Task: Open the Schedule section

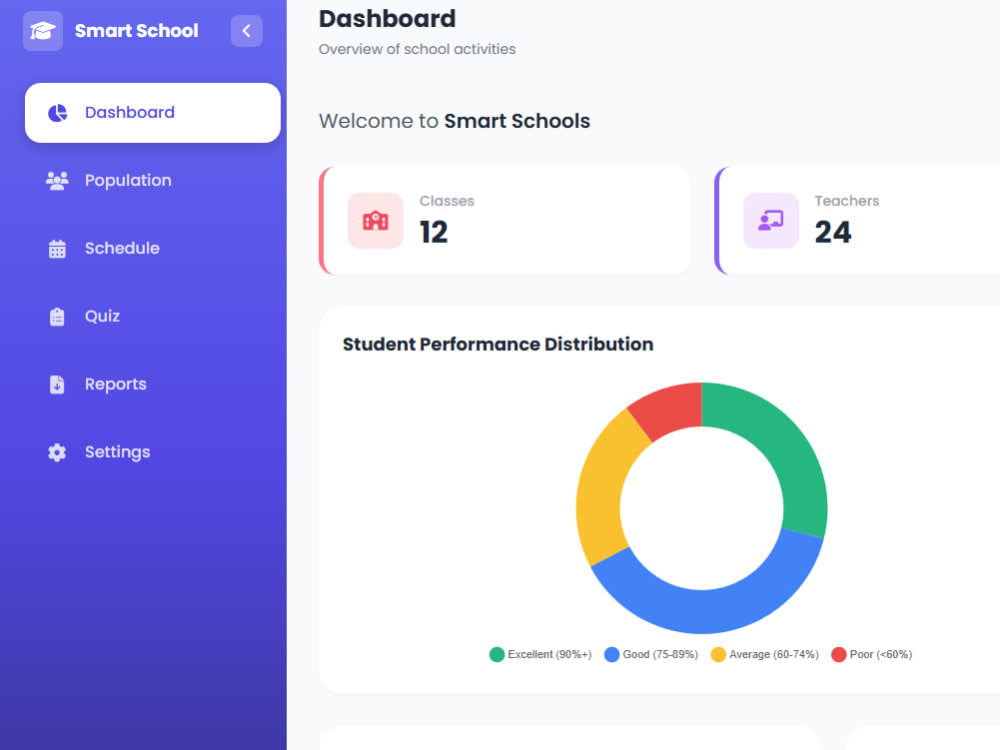Action: (x=152, y=249)
